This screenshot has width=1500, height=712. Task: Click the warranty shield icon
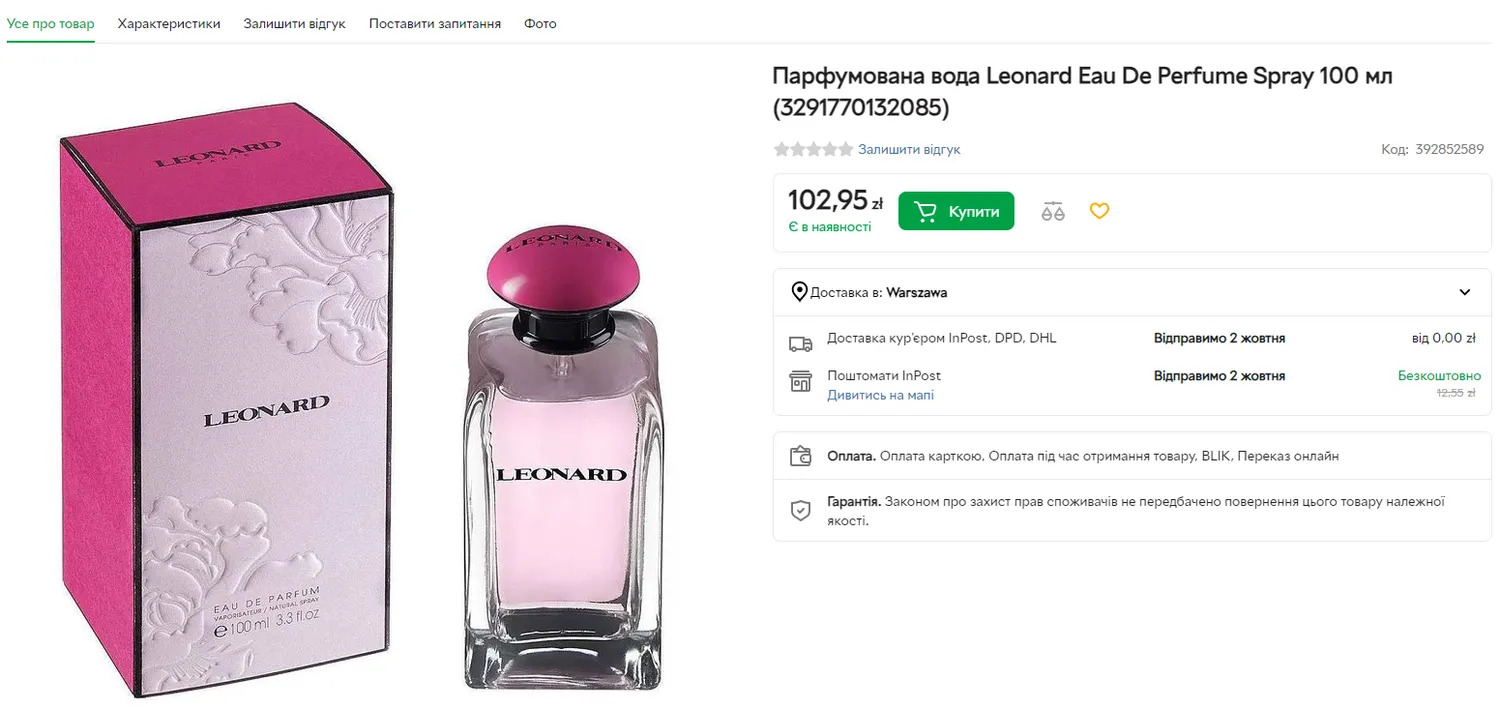coord(800,510)
